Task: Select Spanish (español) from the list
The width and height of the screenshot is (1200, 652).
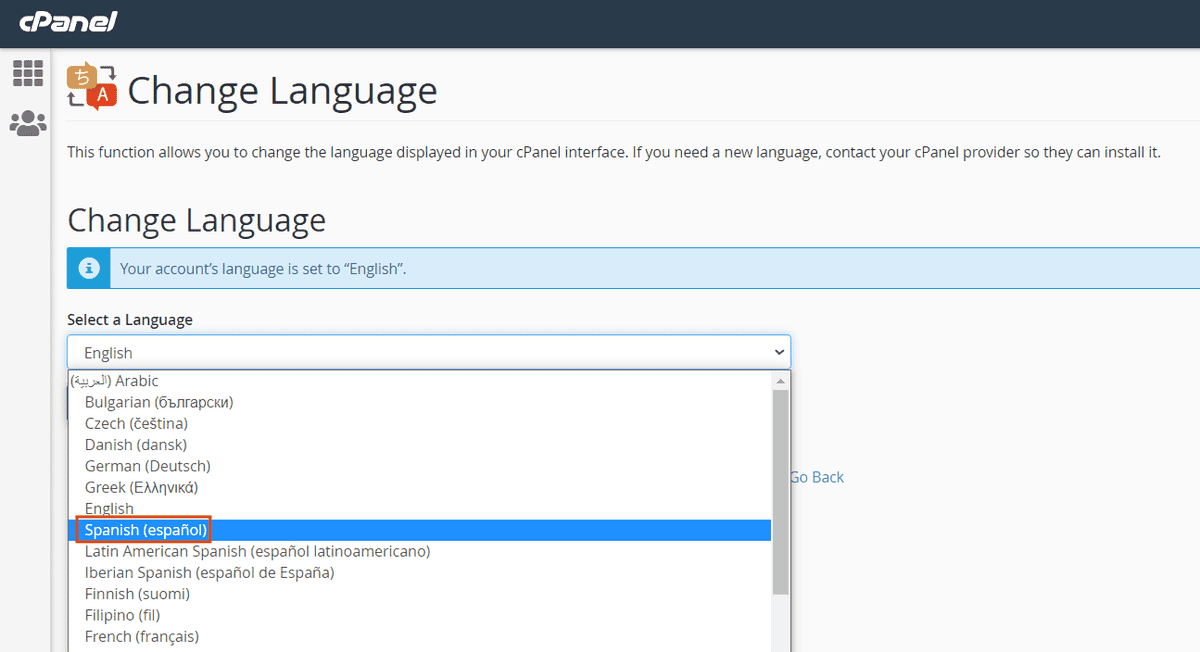Action: 144,529
